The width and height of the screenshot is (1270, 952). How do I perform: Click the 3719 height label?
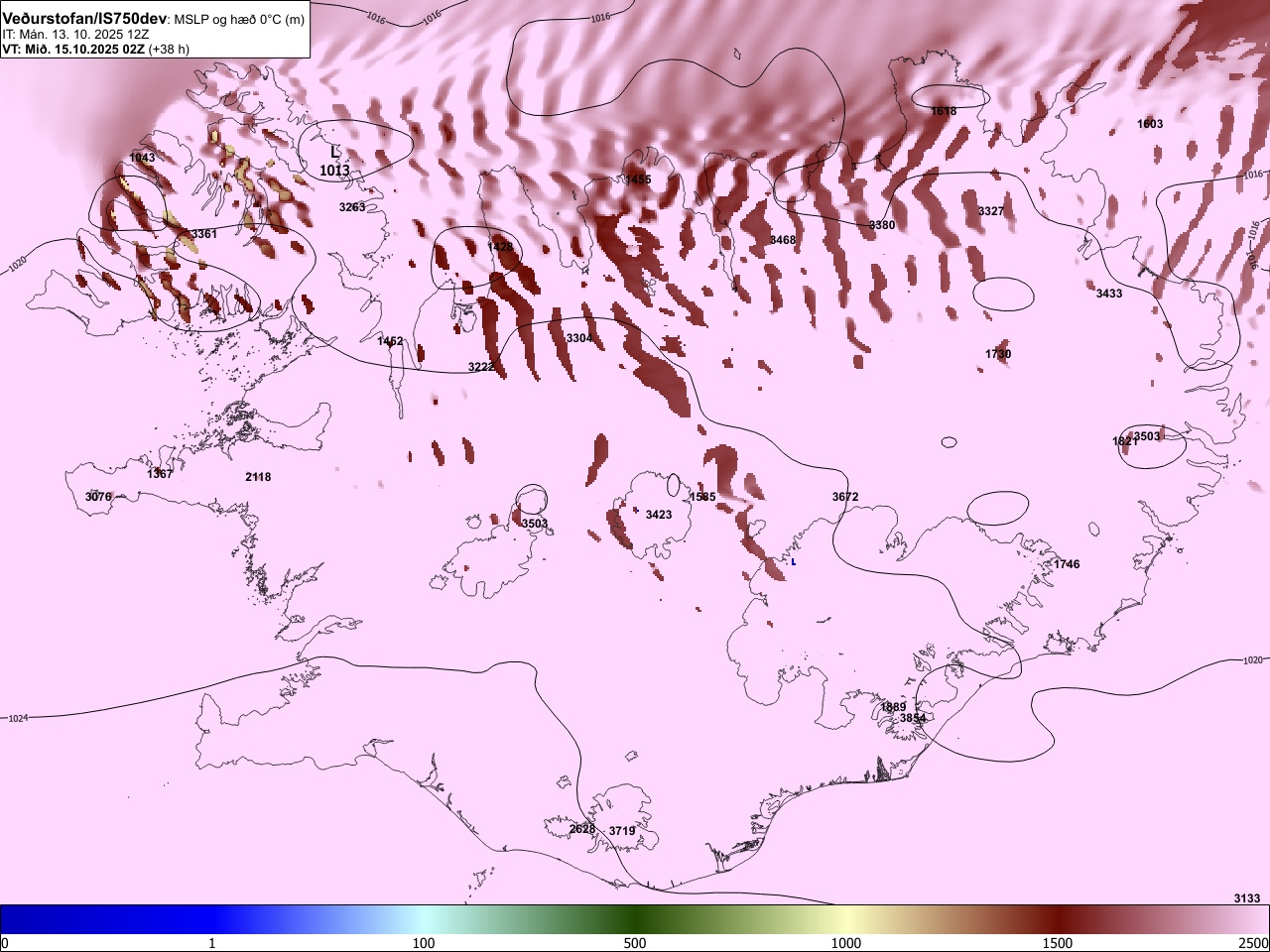coord(622,831)
